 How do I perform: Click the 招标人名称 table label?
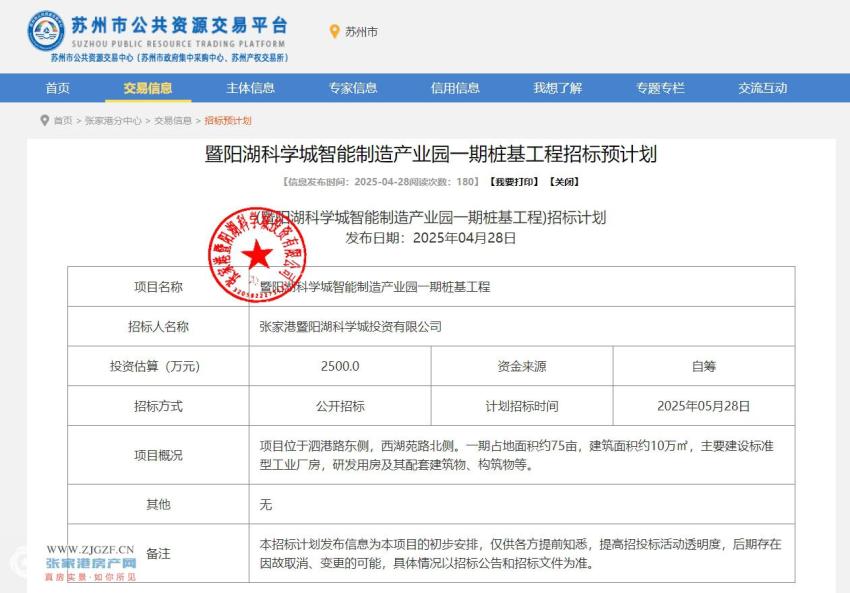pos(158,326)
